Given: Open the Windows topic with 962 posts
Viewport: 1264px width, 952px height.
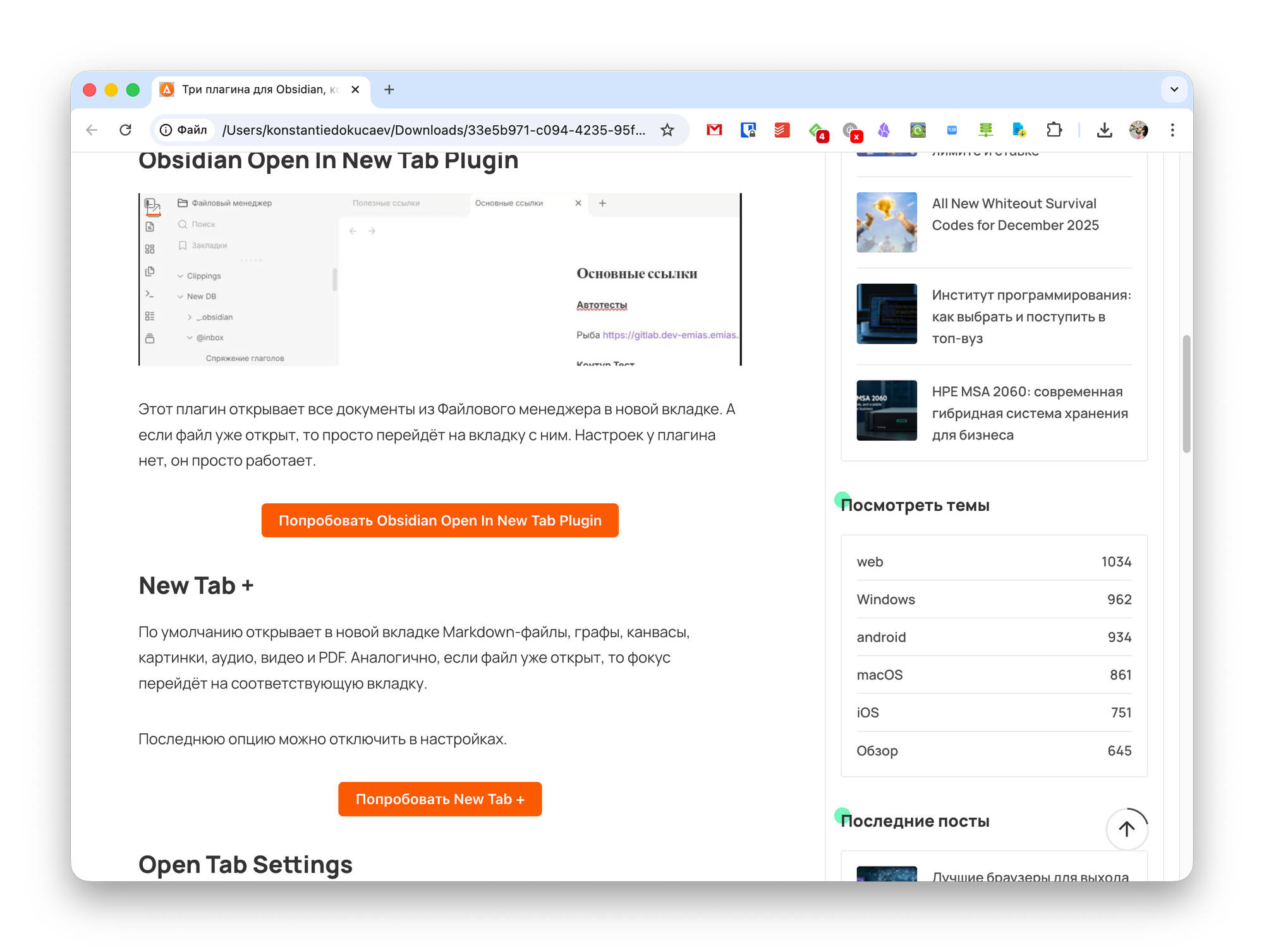Looking at the screenshot, I should [885, 599].
